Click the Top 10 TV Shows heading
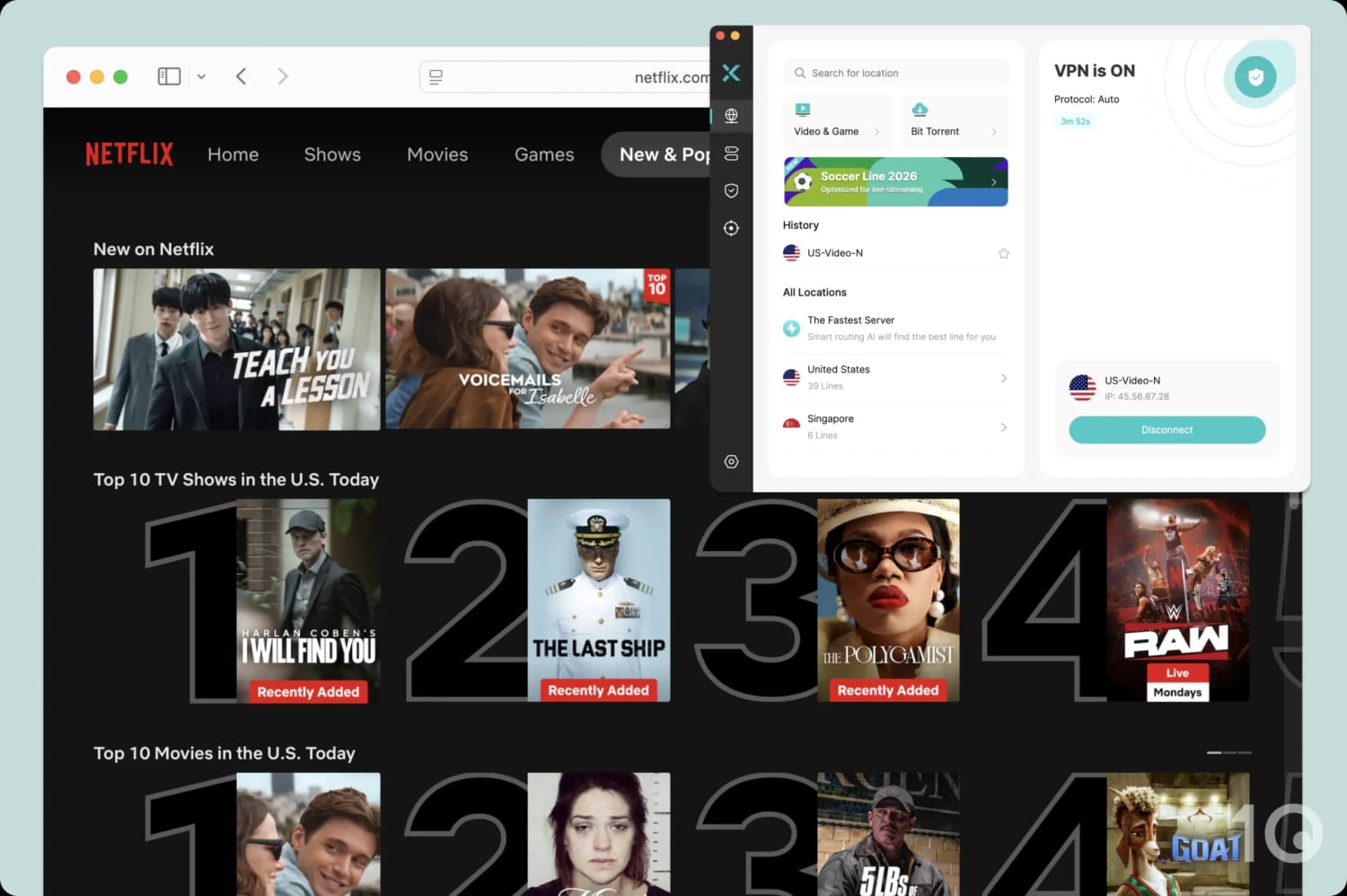Viewport: 1347px width, 896px height. (x=236, y=479)
